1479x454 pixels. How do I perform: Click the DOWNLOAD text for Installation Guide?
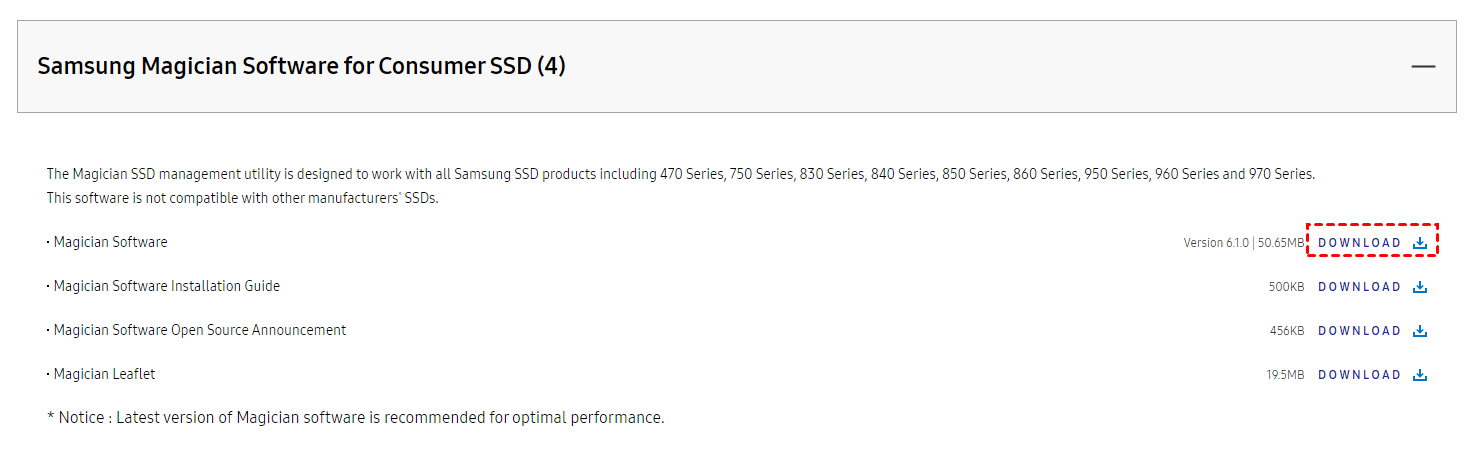tap(1359, 287)
